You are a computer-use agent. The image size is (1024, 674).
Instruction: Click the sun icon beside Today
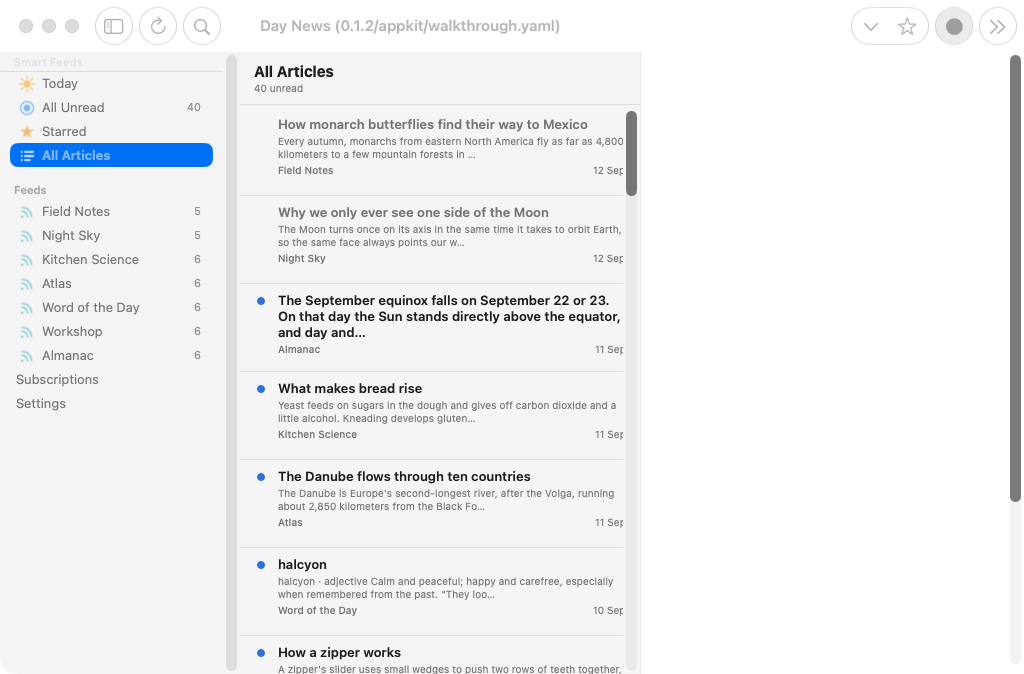[x=27, y=84]
